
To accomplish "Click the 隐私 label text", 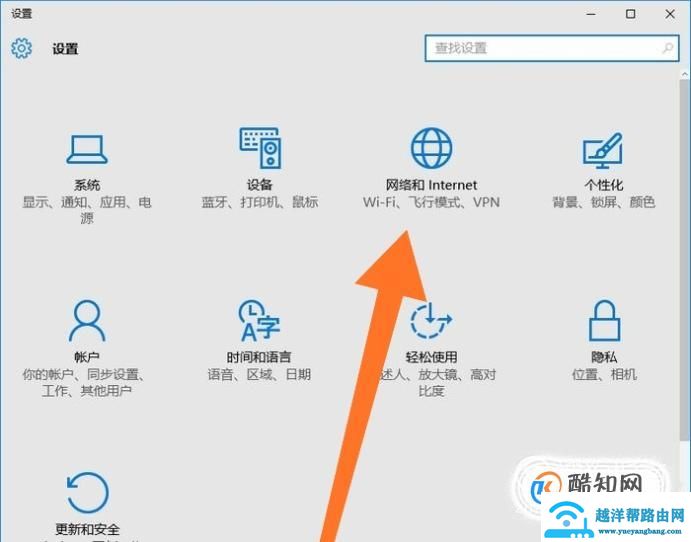I will [604, 357].
